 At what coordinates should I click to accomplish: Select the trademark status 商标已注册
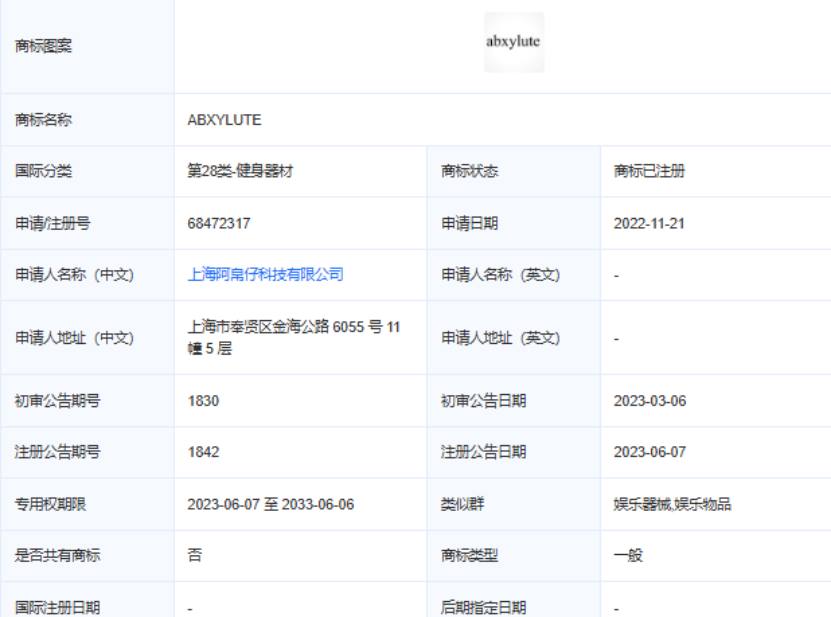click(649, 171)
